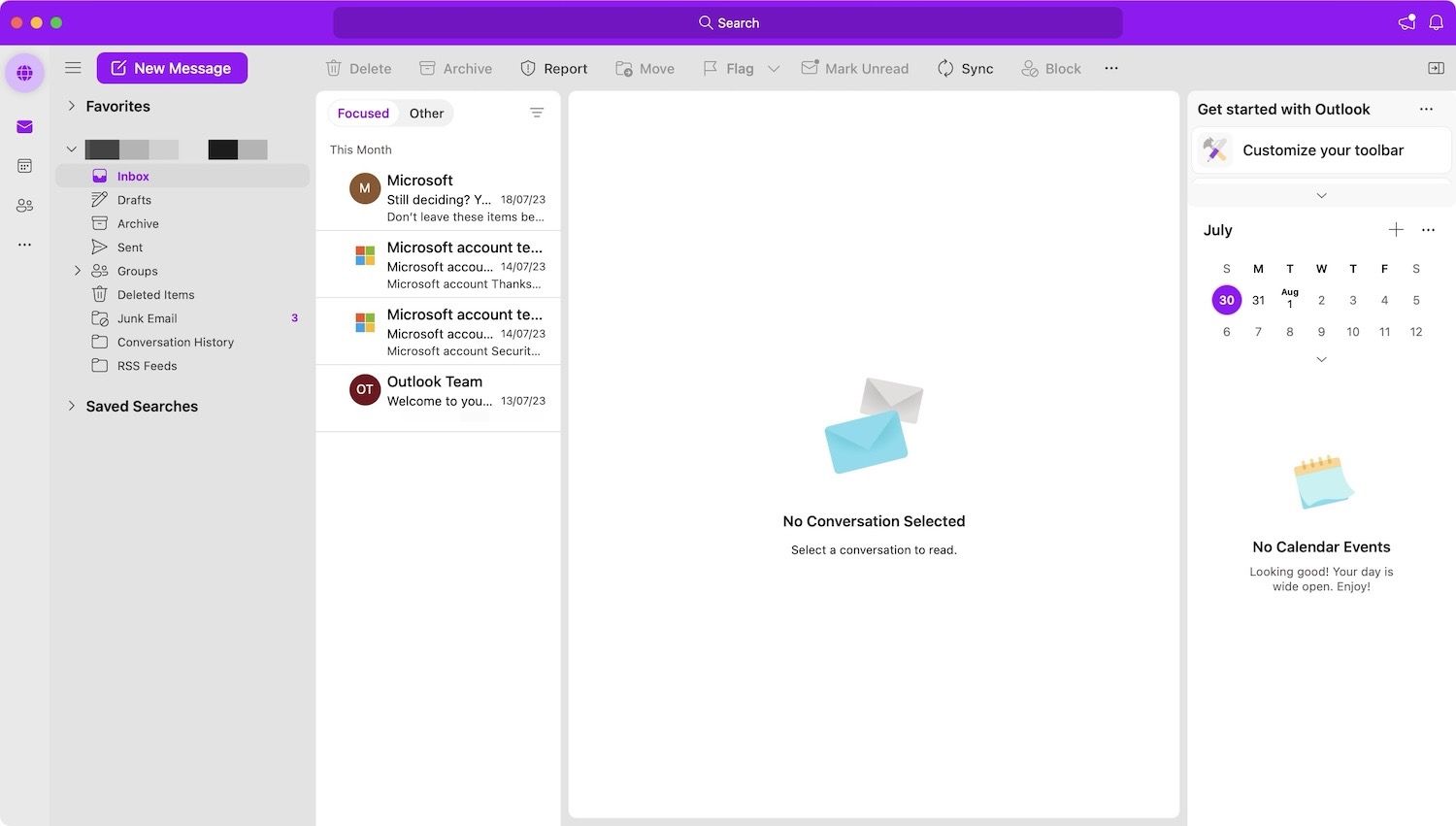Click the megaphone what's new icon
Screen dimensions: 1456x826
coord(1406,22)
